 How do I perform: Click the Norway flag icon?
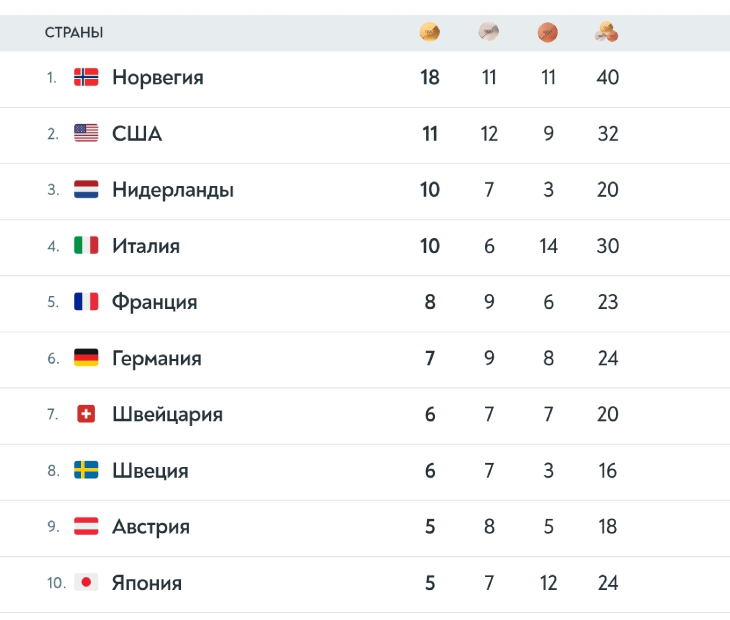coord(86,77)
